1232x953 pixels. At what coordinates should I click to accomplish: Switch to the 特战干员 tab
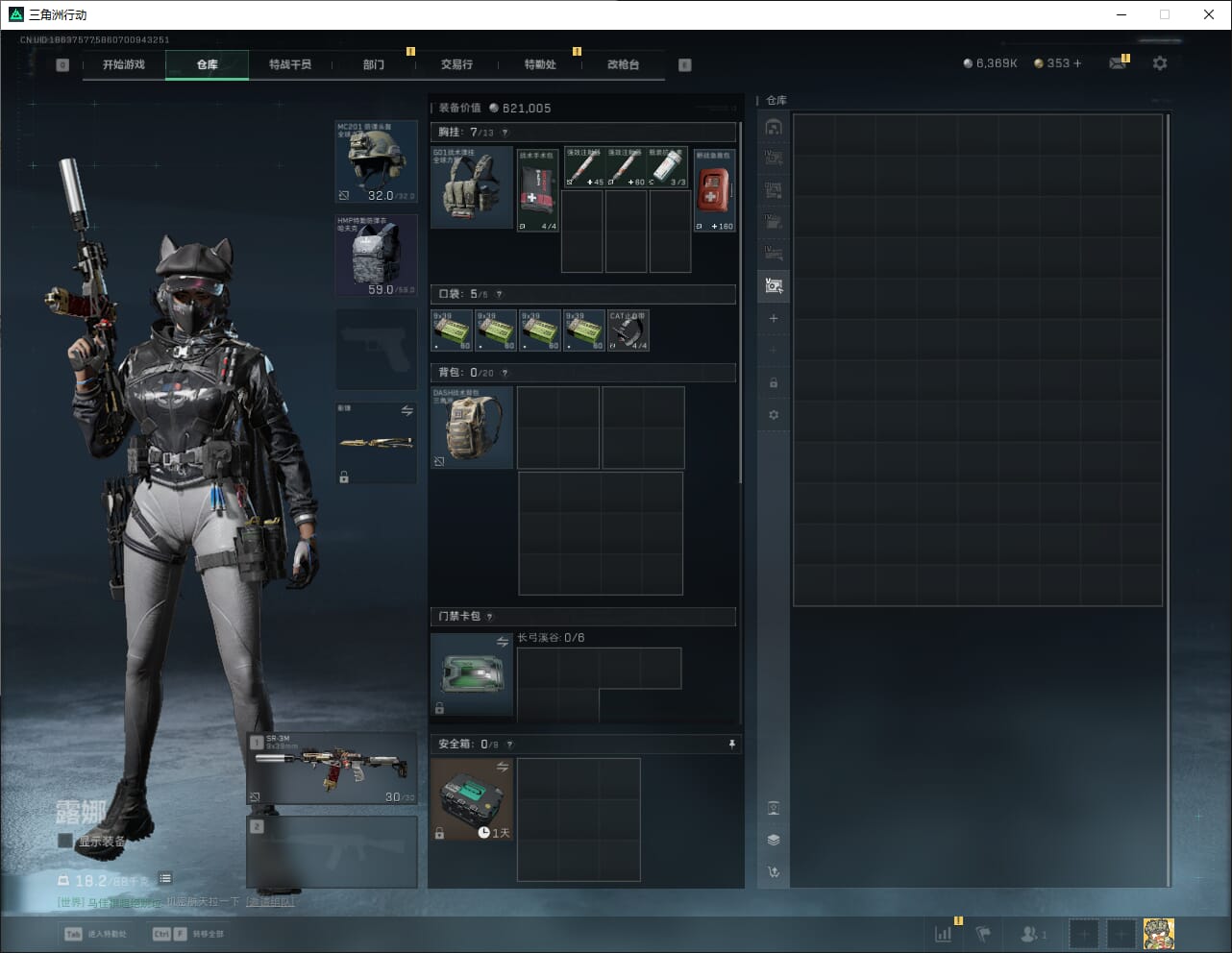tap(289, 64)
